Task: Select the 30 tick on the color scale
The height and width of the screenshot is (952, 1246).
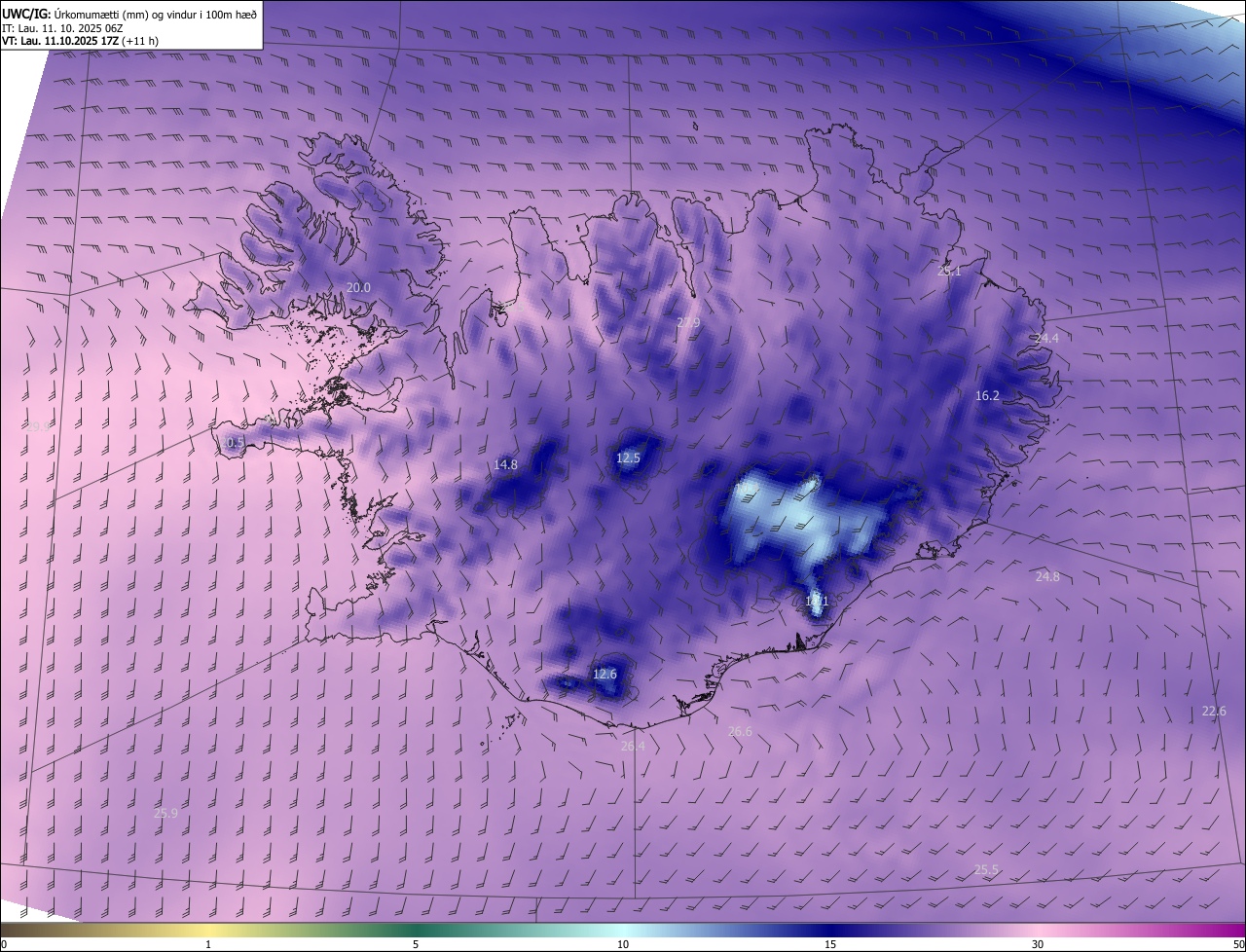Action: 1038,944
